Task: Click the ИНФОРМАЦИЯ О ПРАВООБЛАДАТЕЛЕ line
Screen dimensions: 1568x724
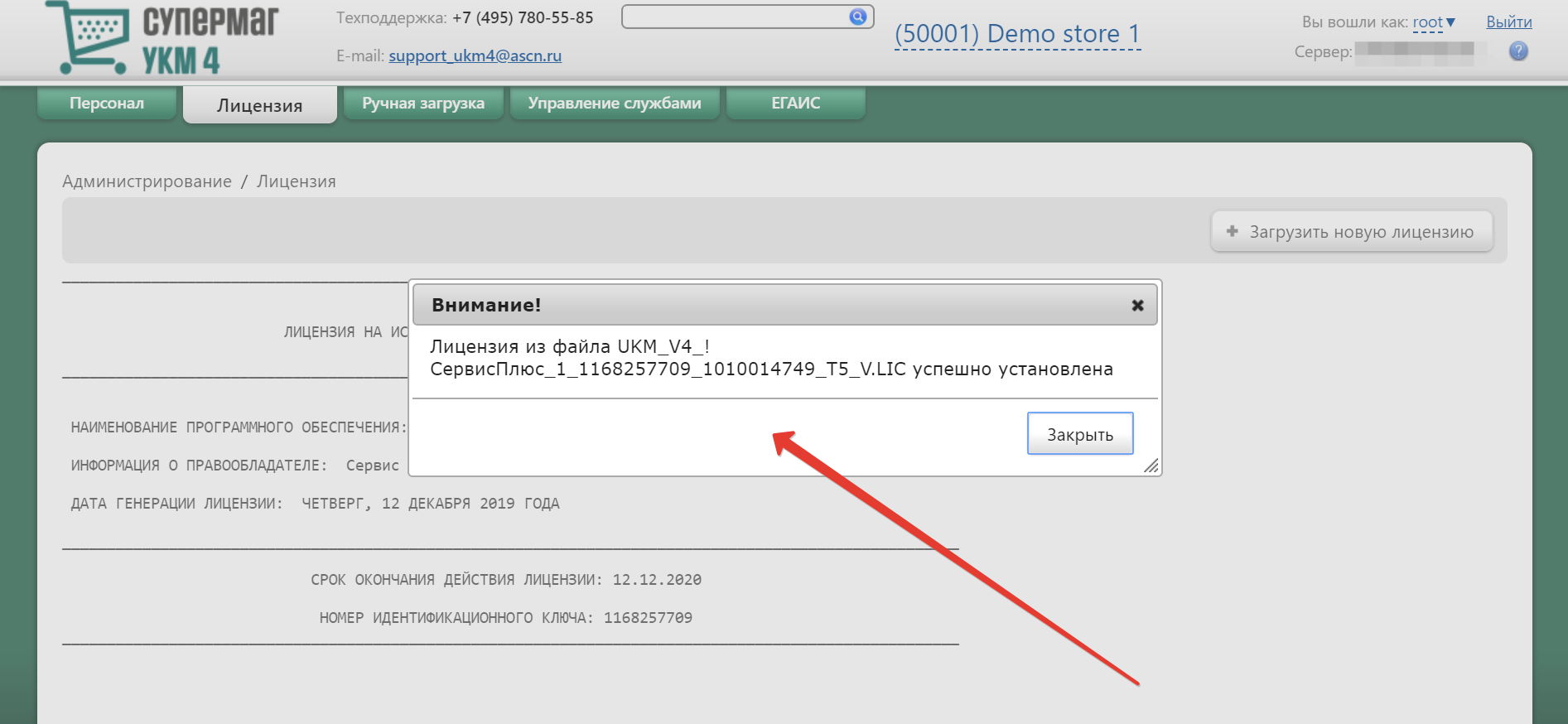Action: click(234, 466)
